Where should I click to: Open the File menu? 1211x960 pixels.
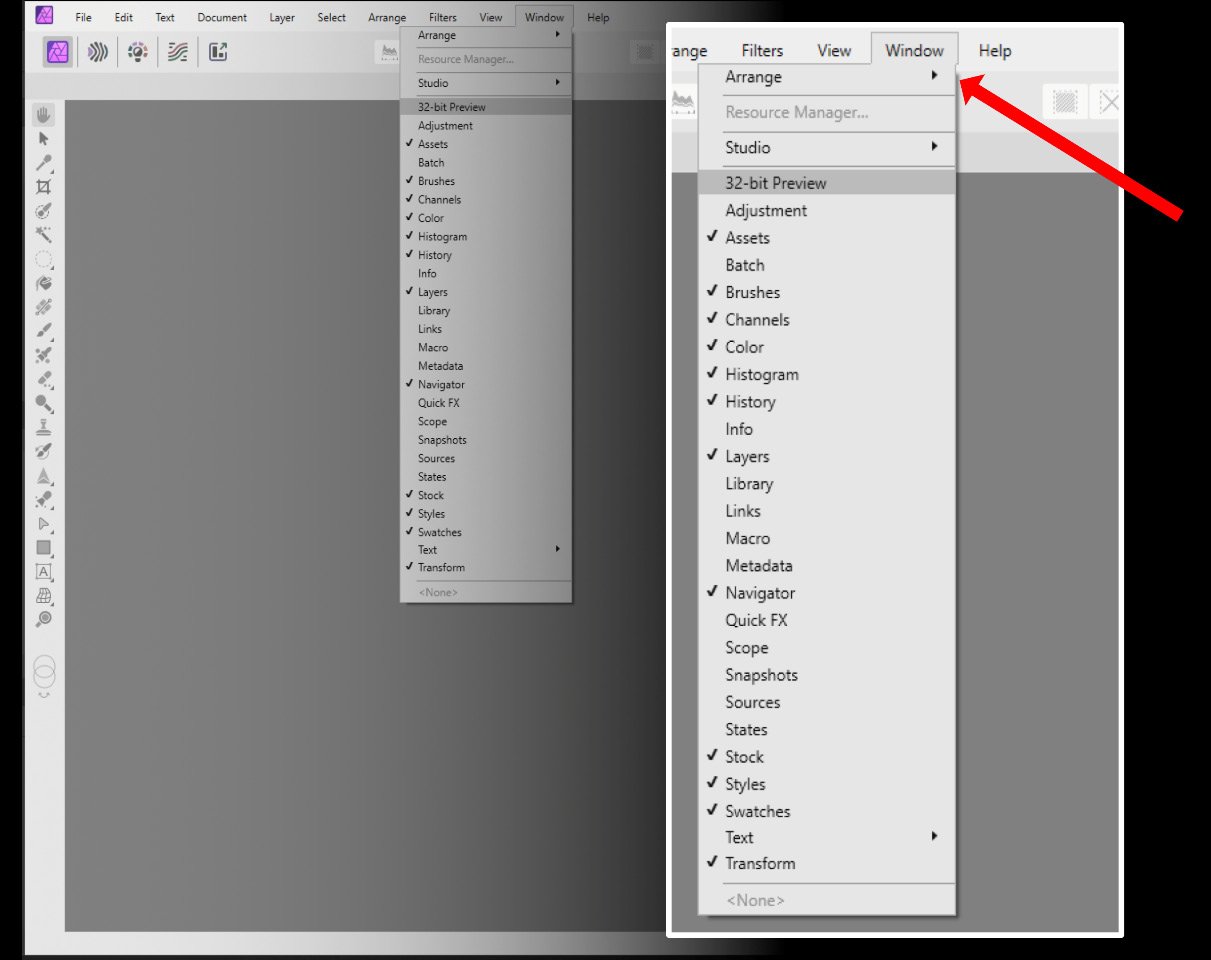click(83, 17)
